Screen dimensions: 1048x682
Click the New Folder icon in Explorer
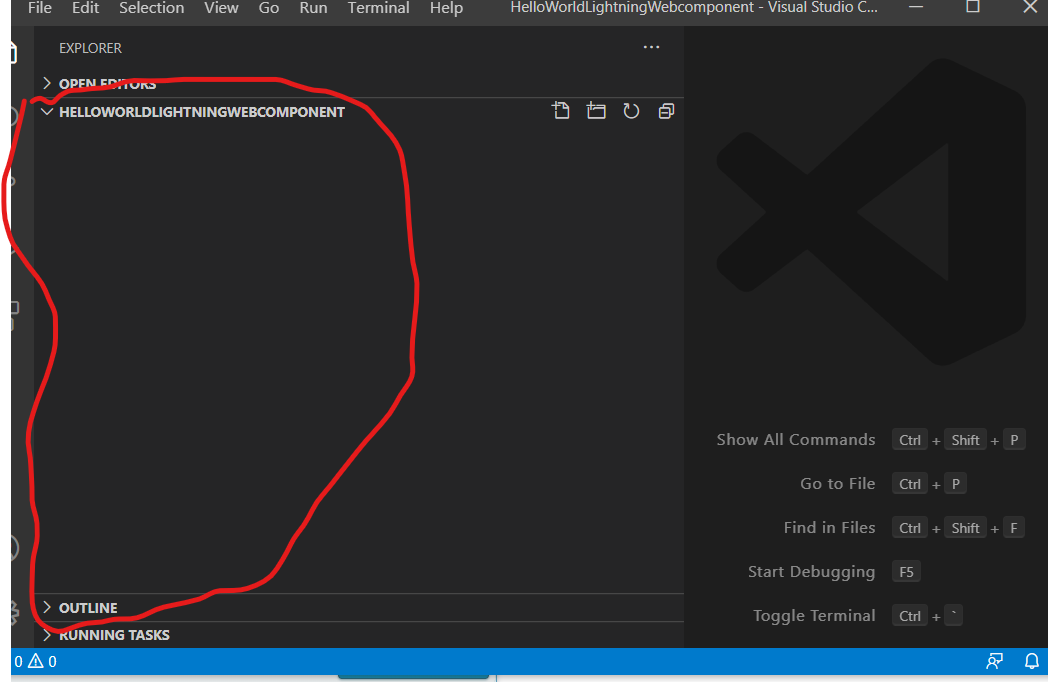click(596, 110)
